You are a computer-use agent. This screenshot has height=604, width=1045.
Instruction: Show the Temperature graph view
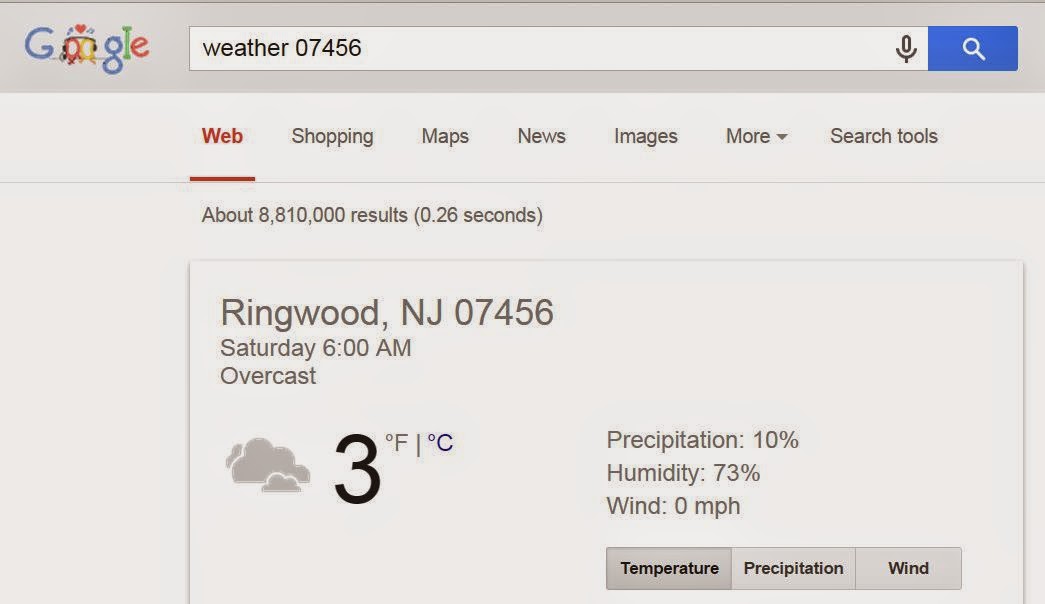coord(669,568)
